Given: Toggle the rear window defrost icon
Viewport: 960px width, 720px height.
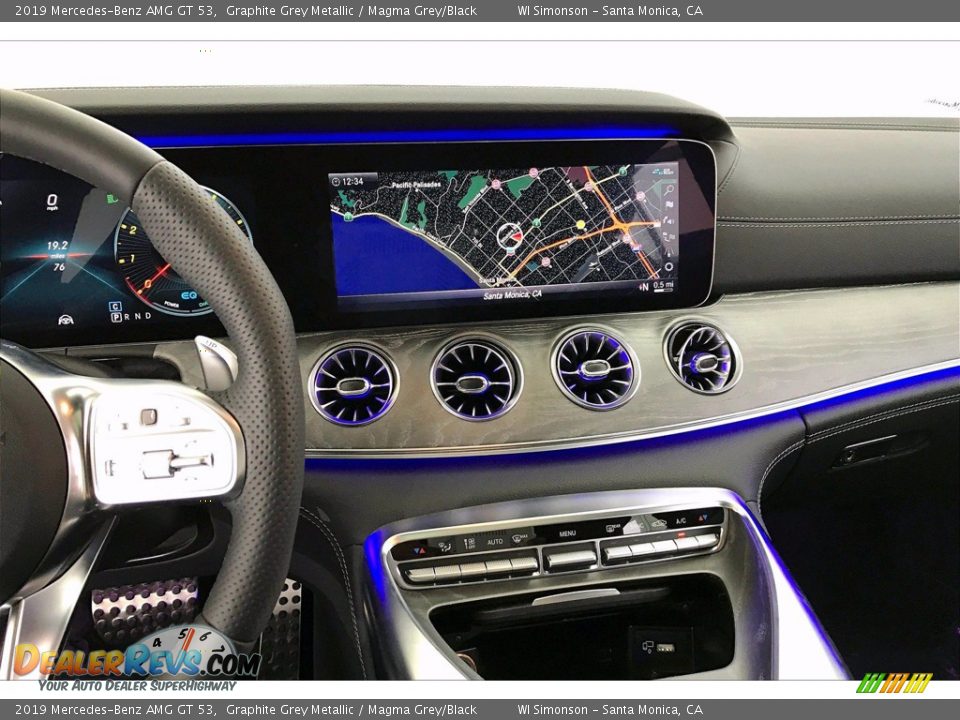Looking at the screenshot, I should tap(613, 528).
